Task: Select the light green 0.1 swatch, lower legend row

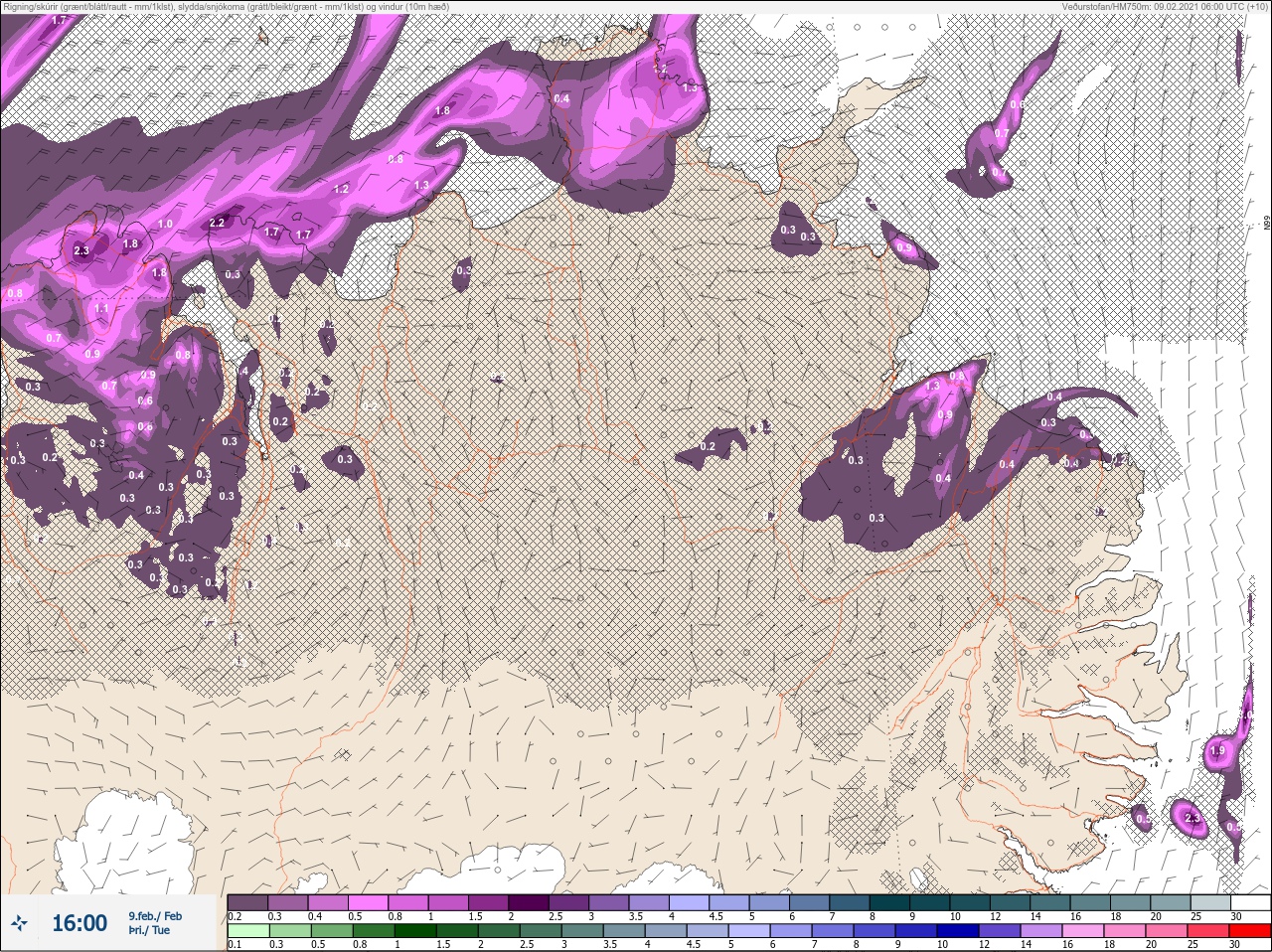Action: (247, 931)
